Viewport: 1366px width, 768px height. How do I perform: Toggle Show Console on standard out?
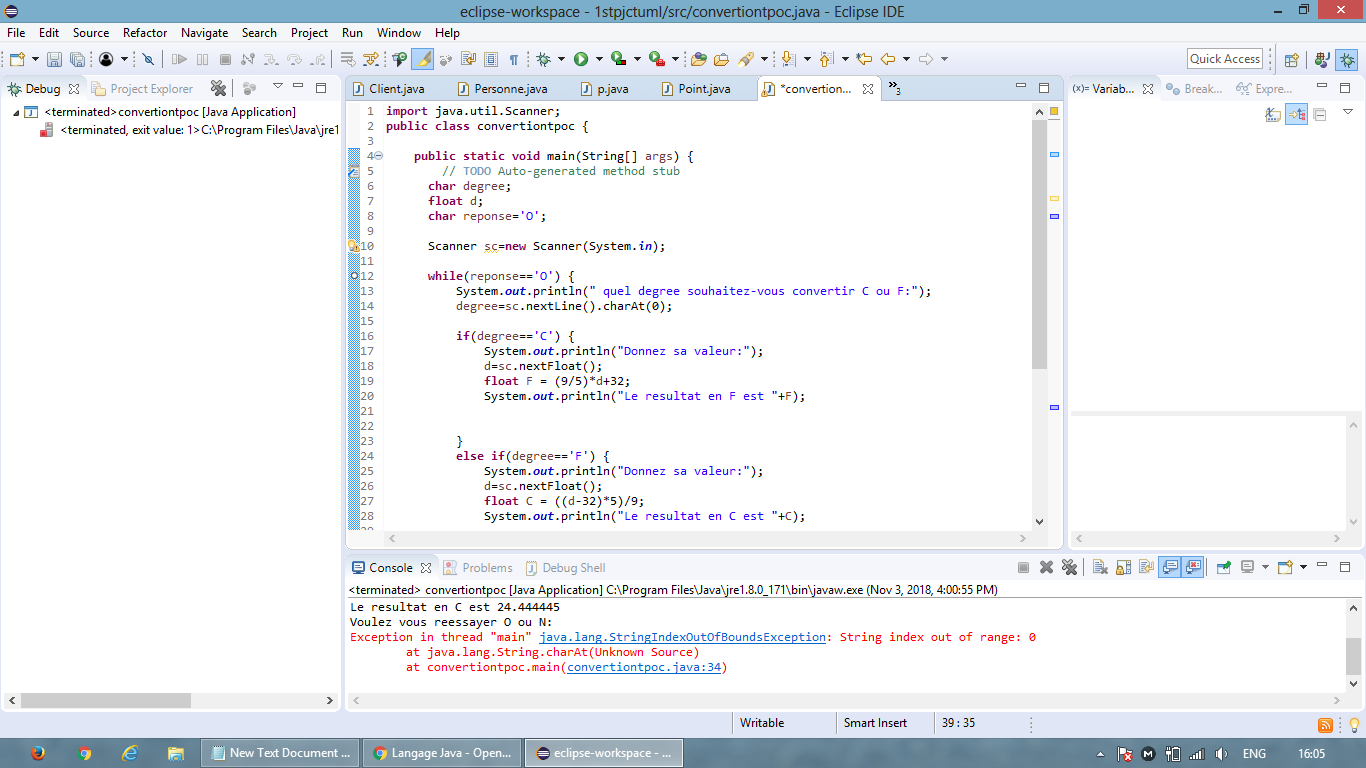point(1169,567)
